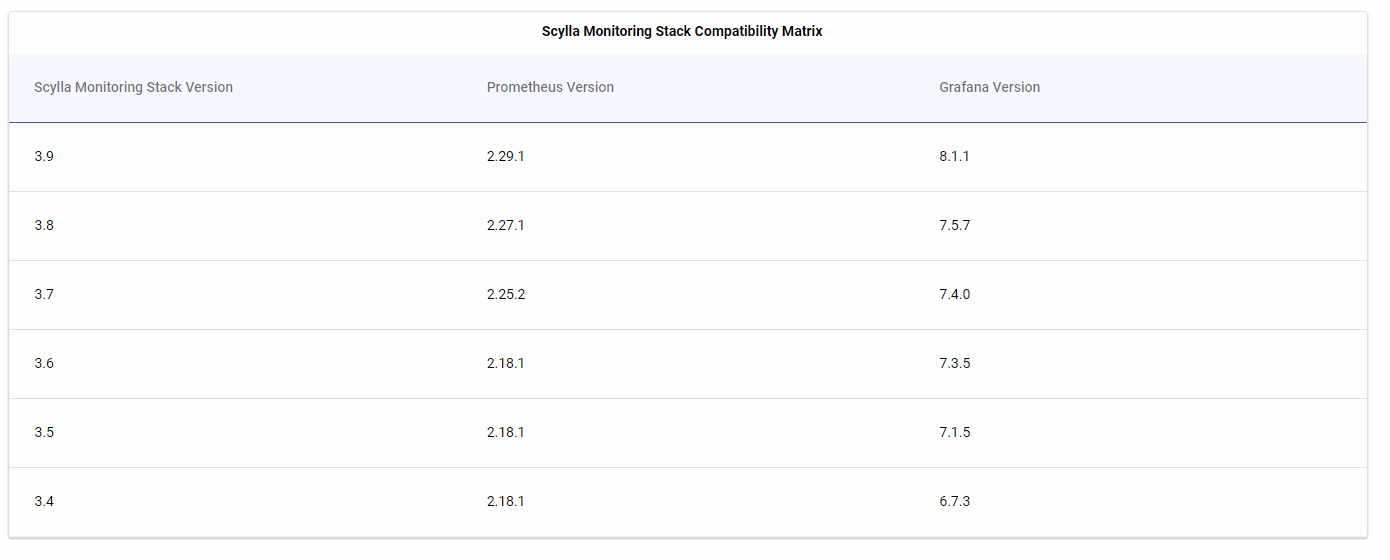This screenshot has width=1390, height=560.
Task: Select Prometheus version 2.29.1 cell
Action: click(x=505, y=156)
